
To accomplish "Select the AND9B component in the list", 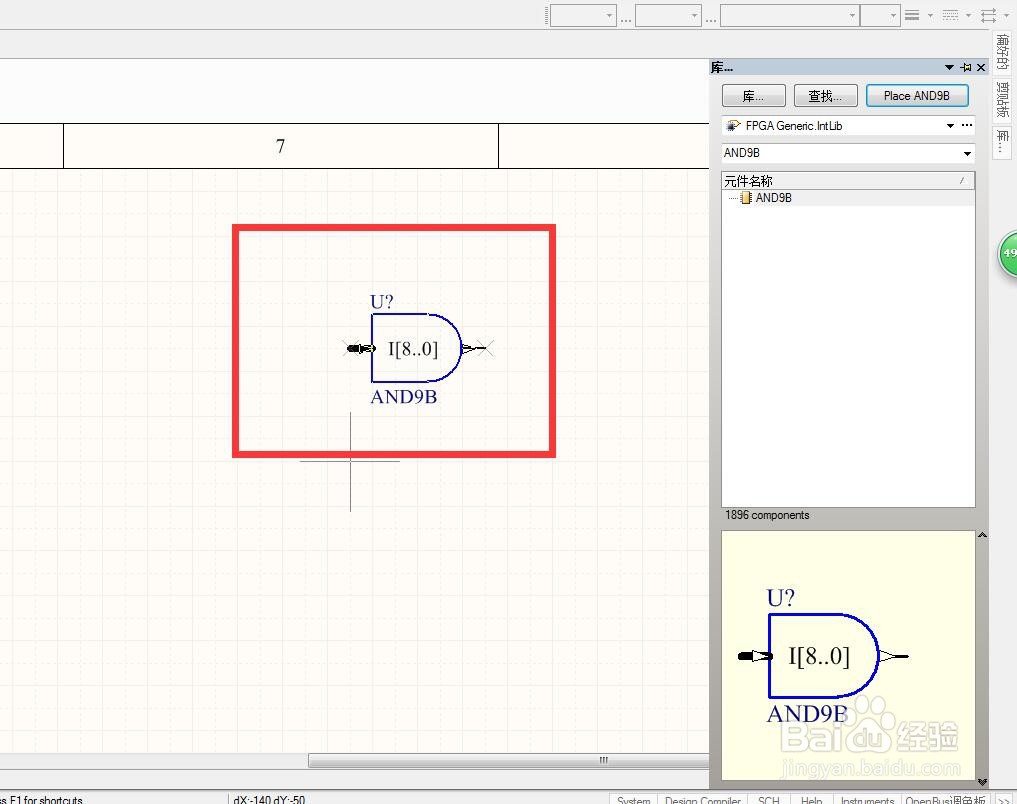I will 773,198.
